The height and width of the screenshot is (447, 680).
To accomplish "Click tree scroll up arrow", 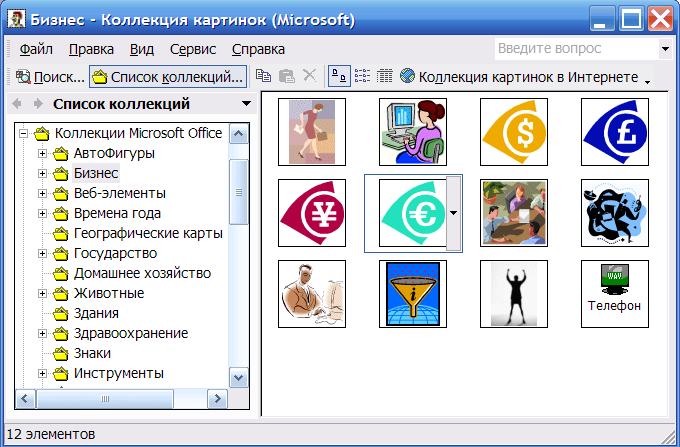I will point(239,134).
